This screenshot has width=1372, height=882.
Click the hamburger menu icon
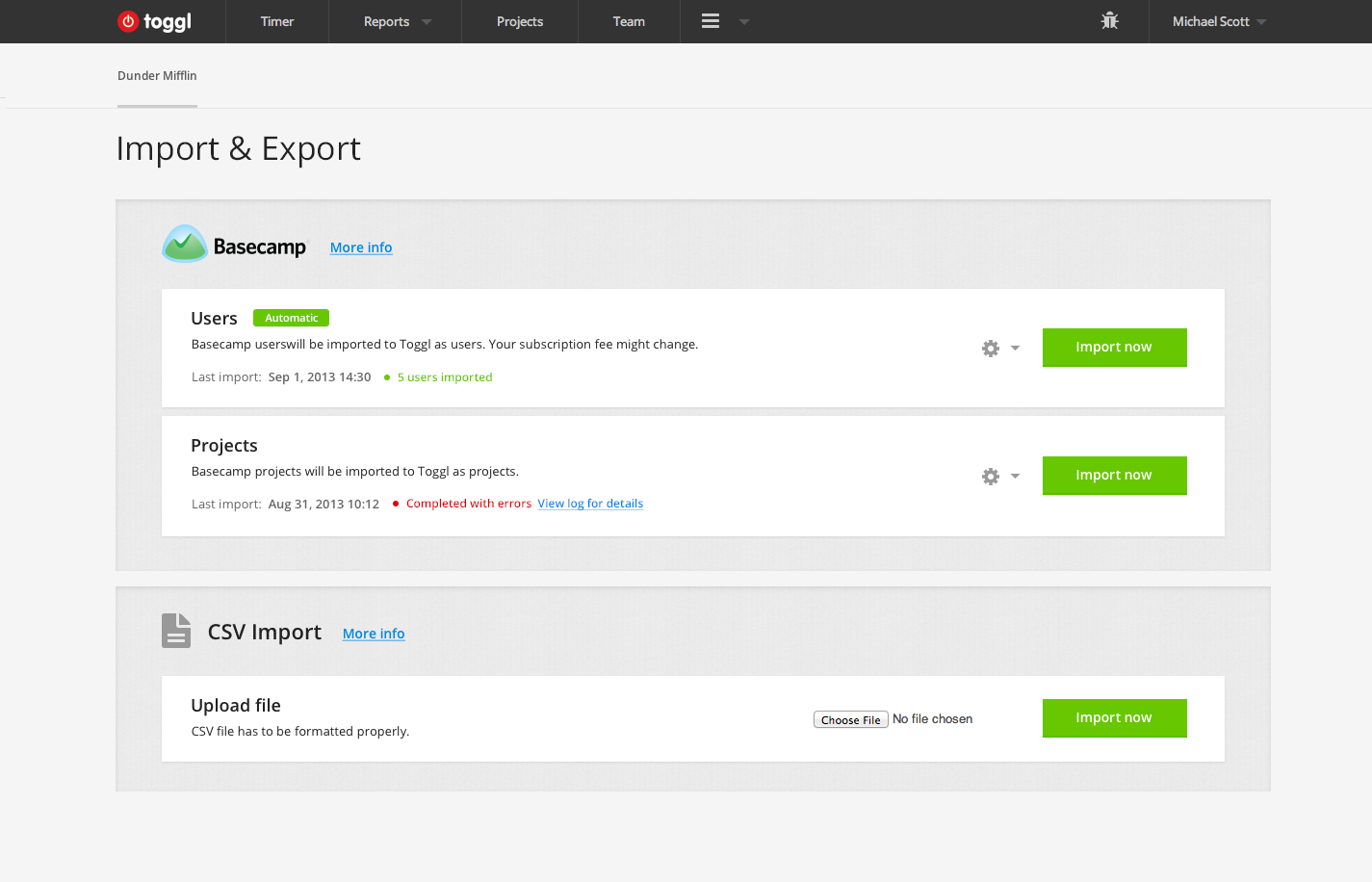tap(711, 21)
